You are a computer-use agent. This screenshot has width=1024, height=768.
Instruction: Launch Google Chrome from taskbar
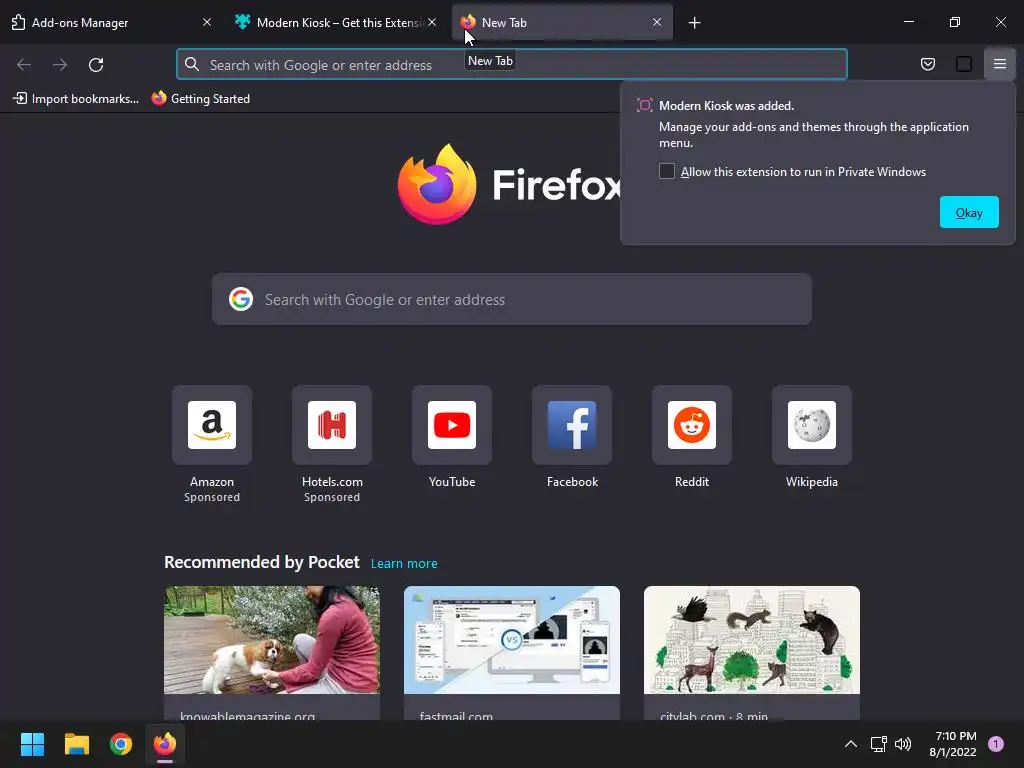pos(121,744)
